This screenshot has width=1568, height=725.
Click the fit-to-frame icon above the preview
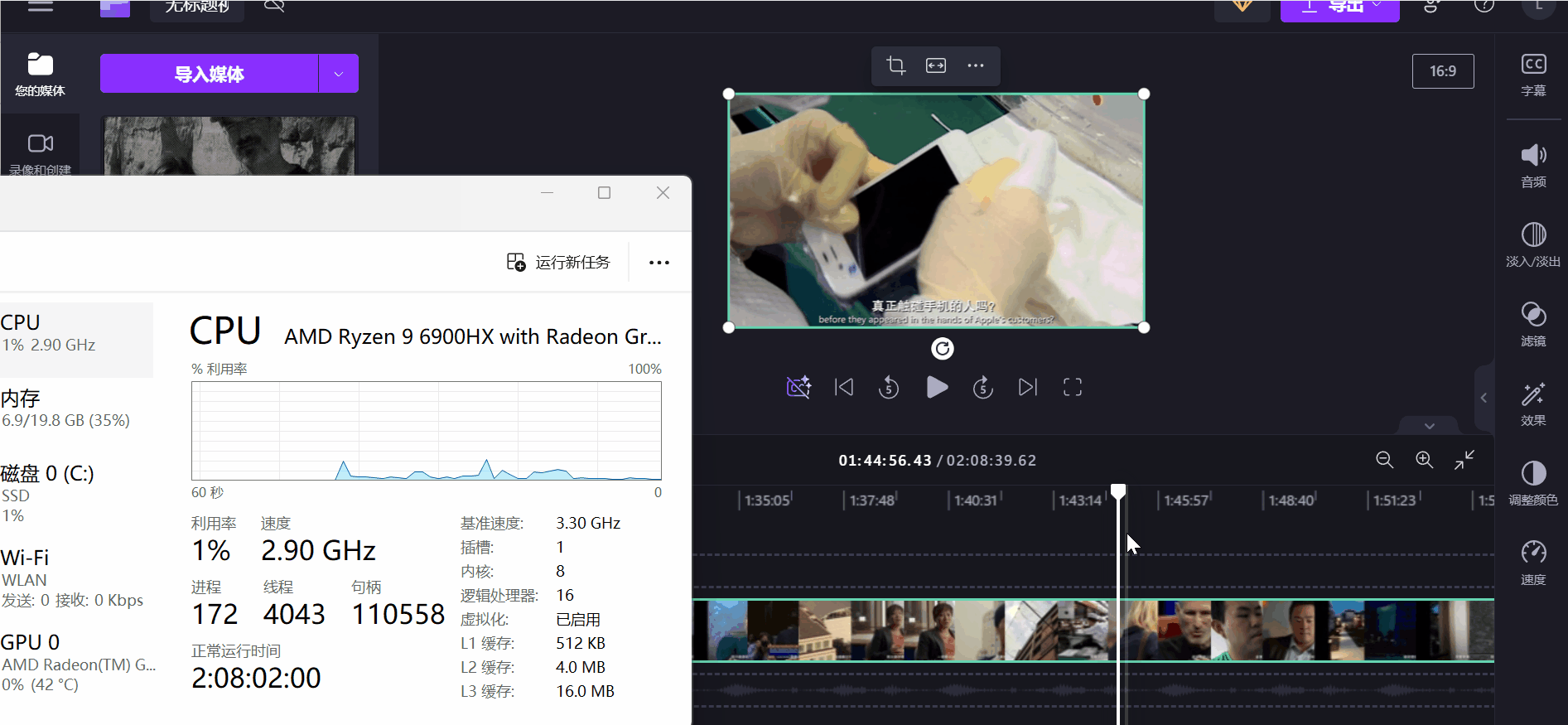(936, 65)
